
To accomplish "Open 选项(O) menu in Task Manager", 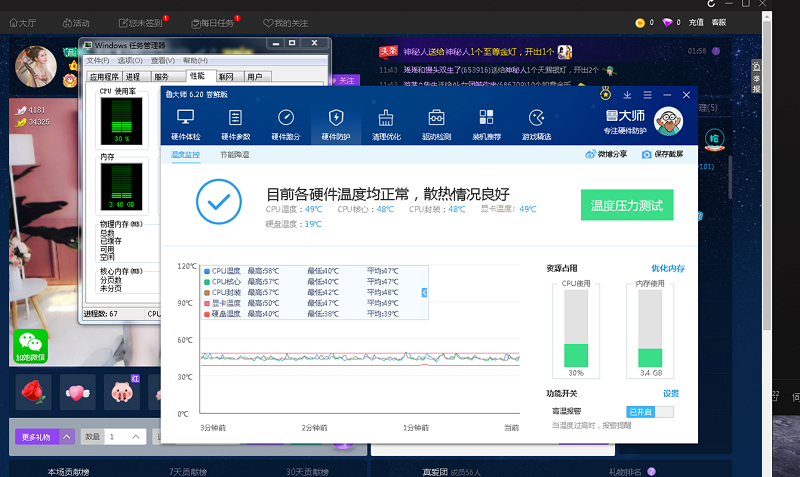I will 130,60.
